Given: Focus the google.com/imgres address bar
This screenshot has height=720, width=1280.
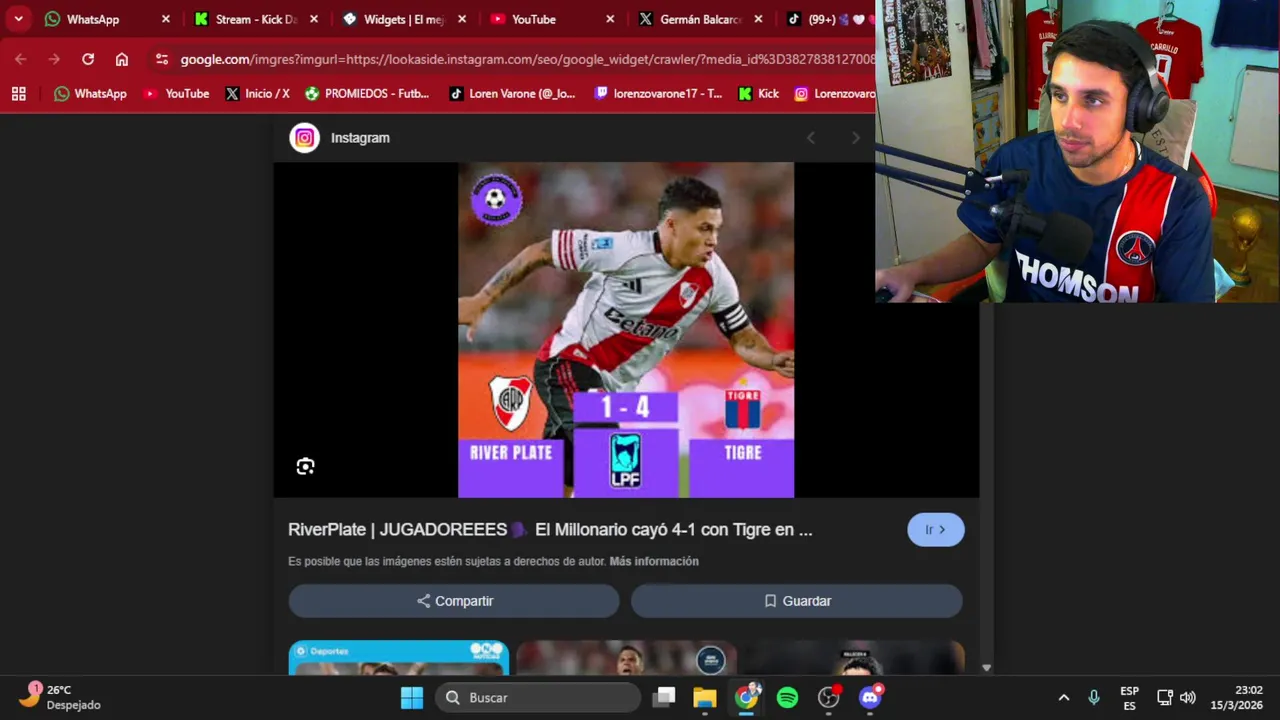Looking at the screenshot, I should [527, 59].
